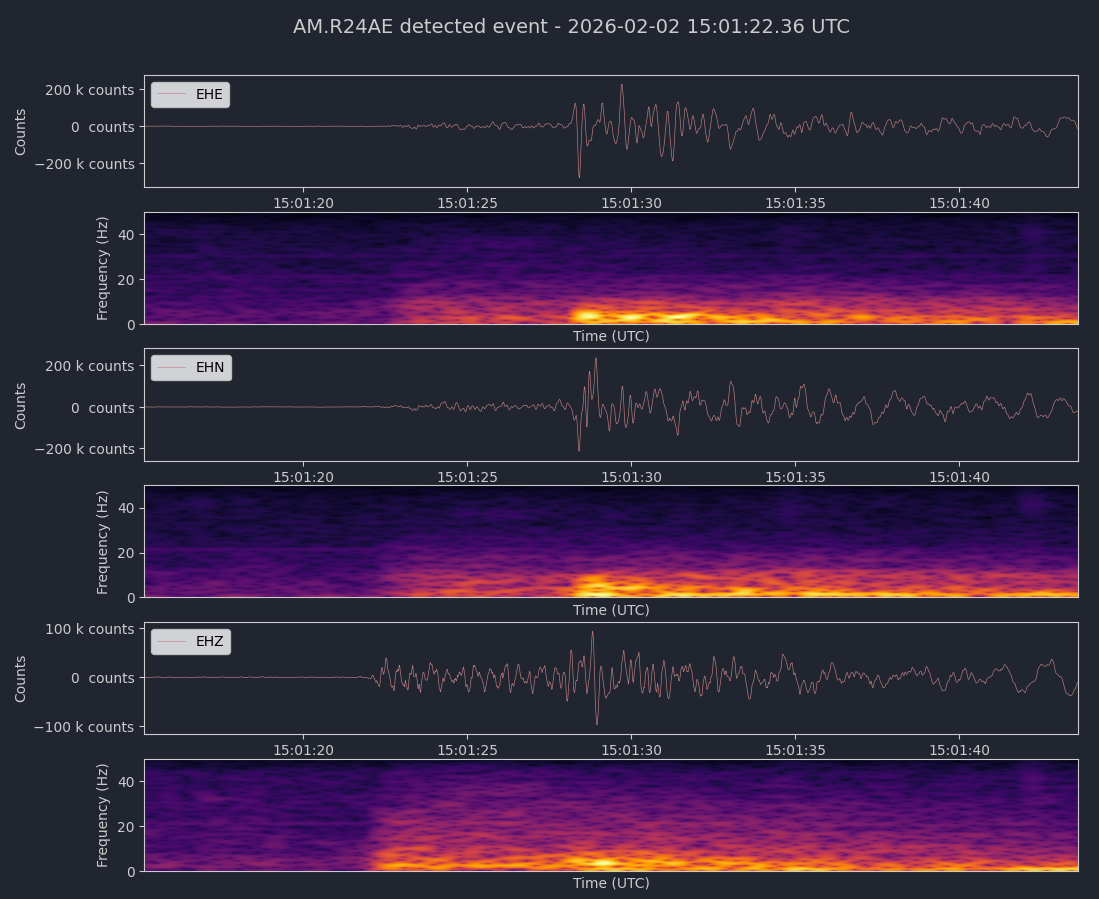Click the 200 k counts label on the EHE axis
Viewport: 1099px width, 899px height.
pos(92,90)
